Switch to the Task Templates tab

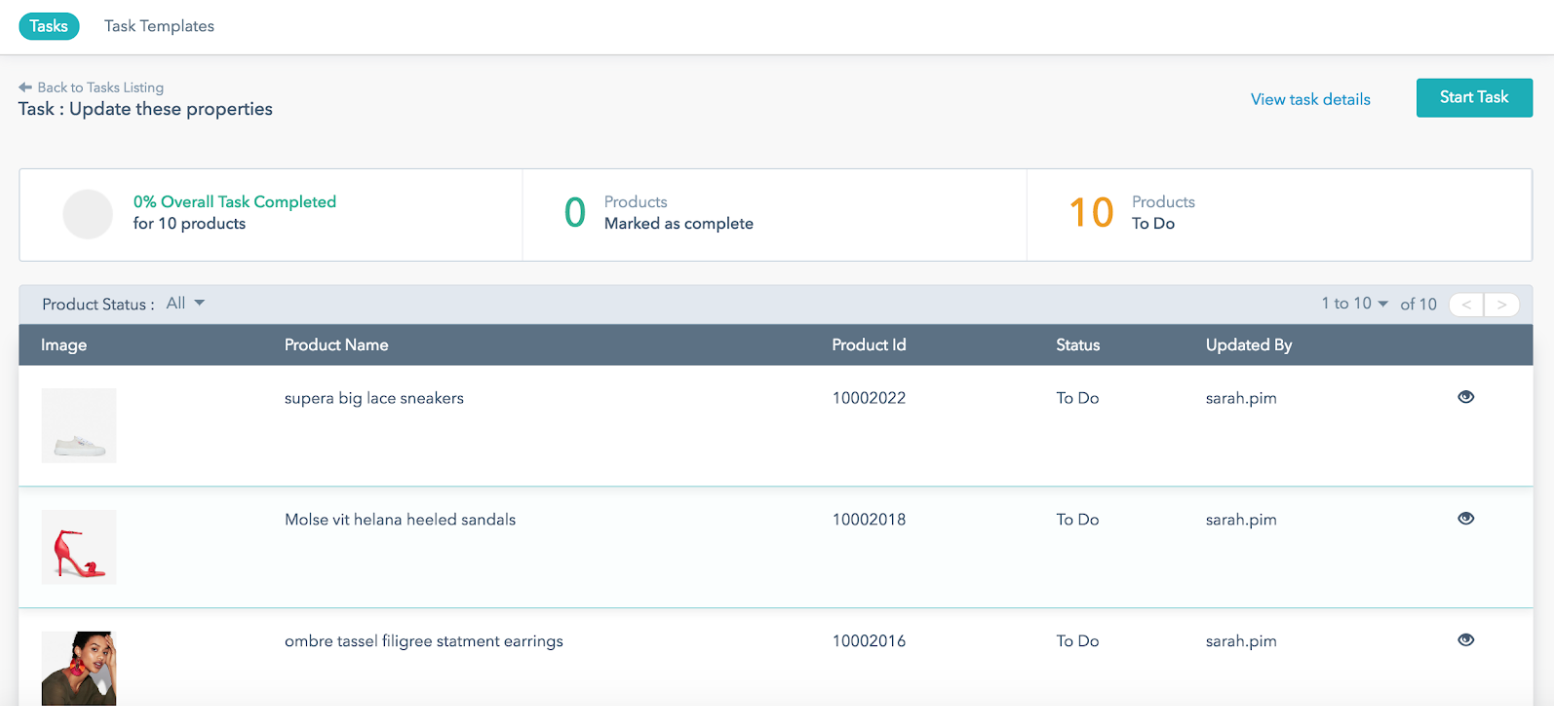[x=159, y=26]
